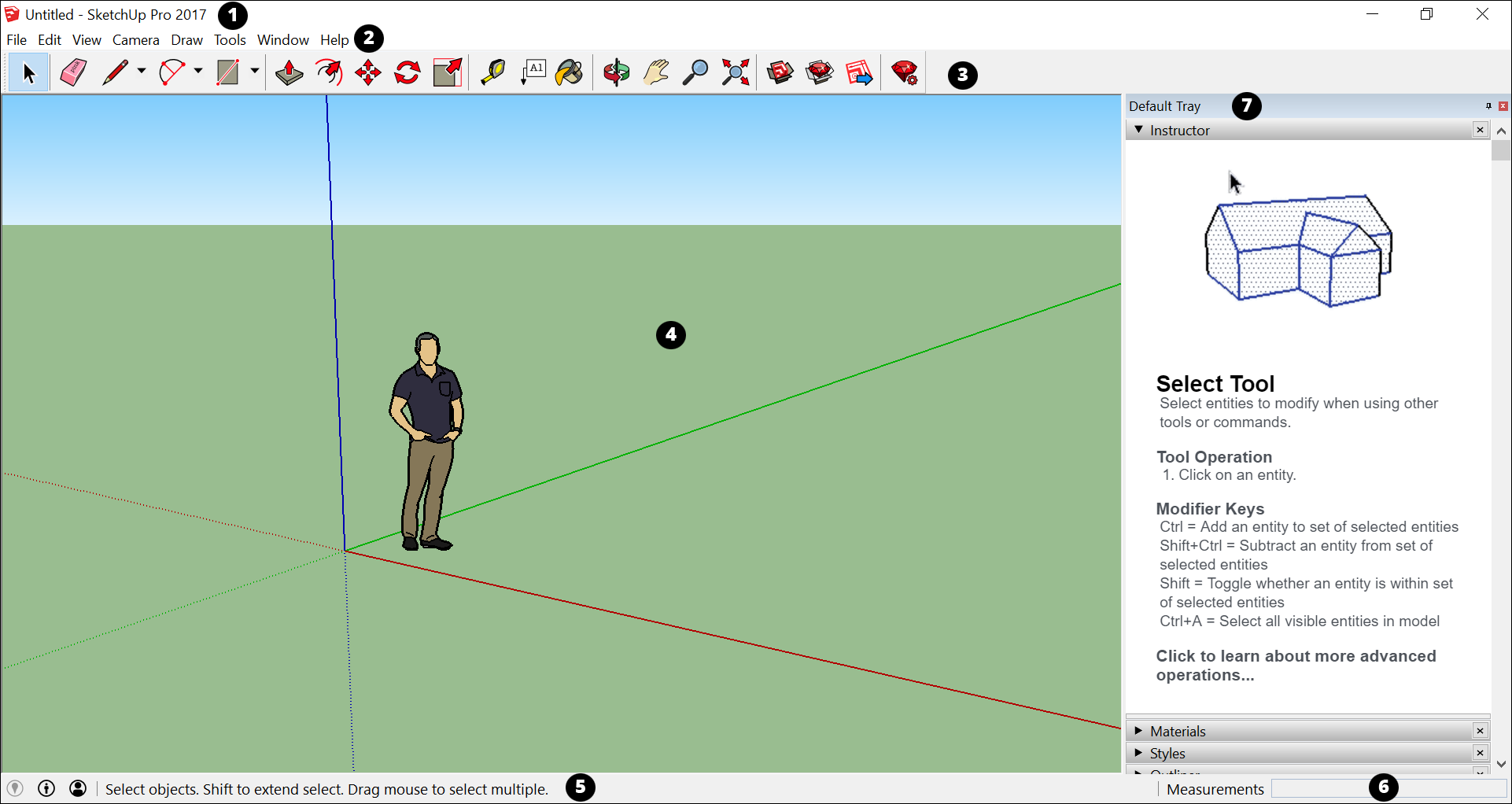Select the Eraser tool
Screen dimensions: 1512x804
(73, 73)
